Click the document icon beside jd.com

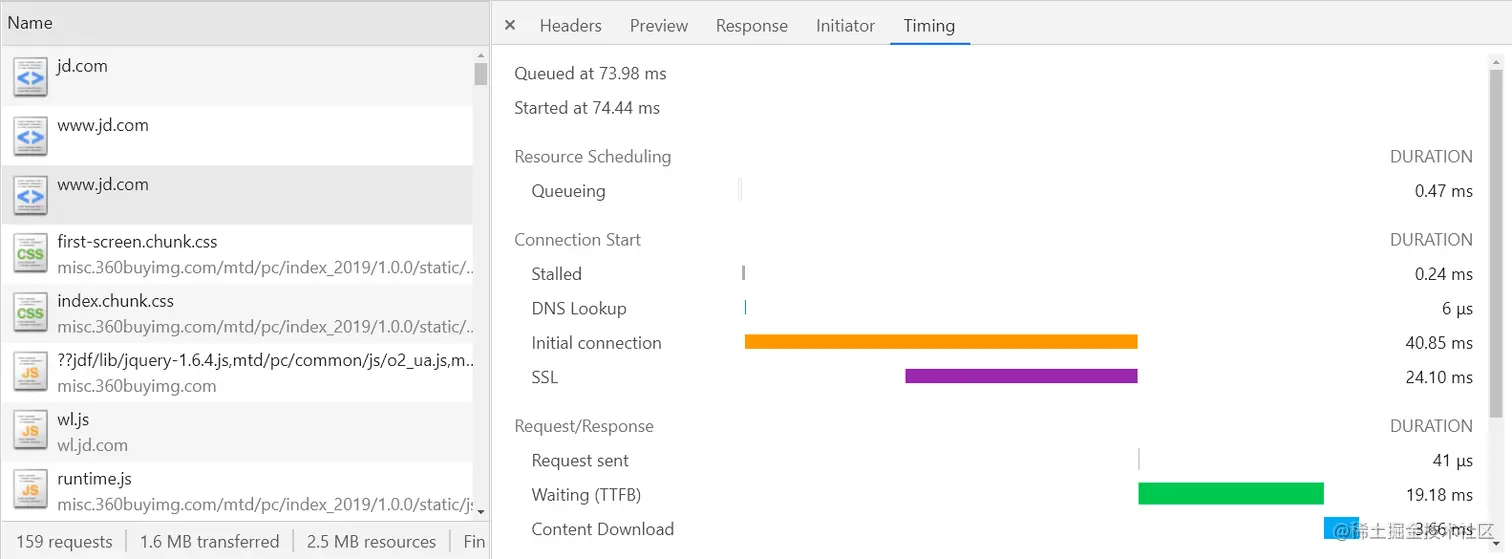(x=30, y=77)
